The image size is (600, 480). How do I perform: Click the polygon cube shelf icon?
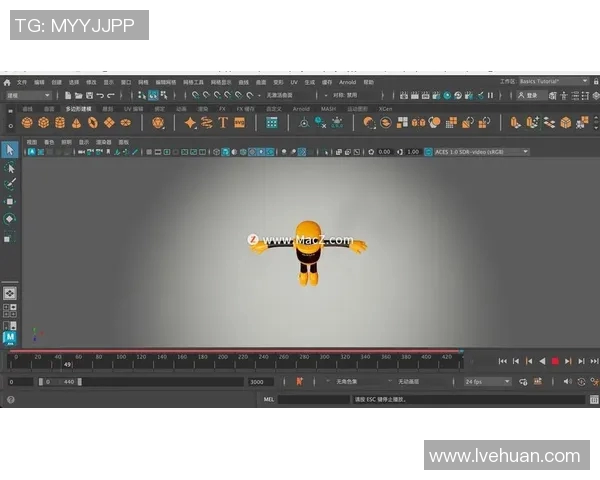[44, 123]
